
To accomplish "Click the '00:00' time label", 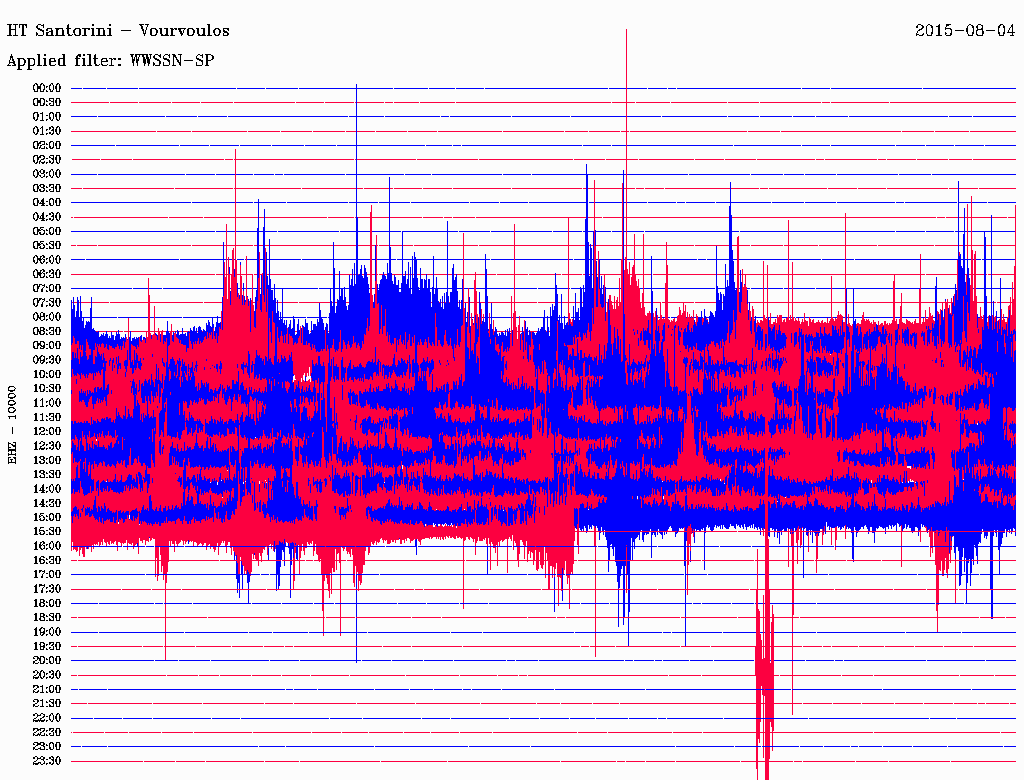I will coord(47,88).
